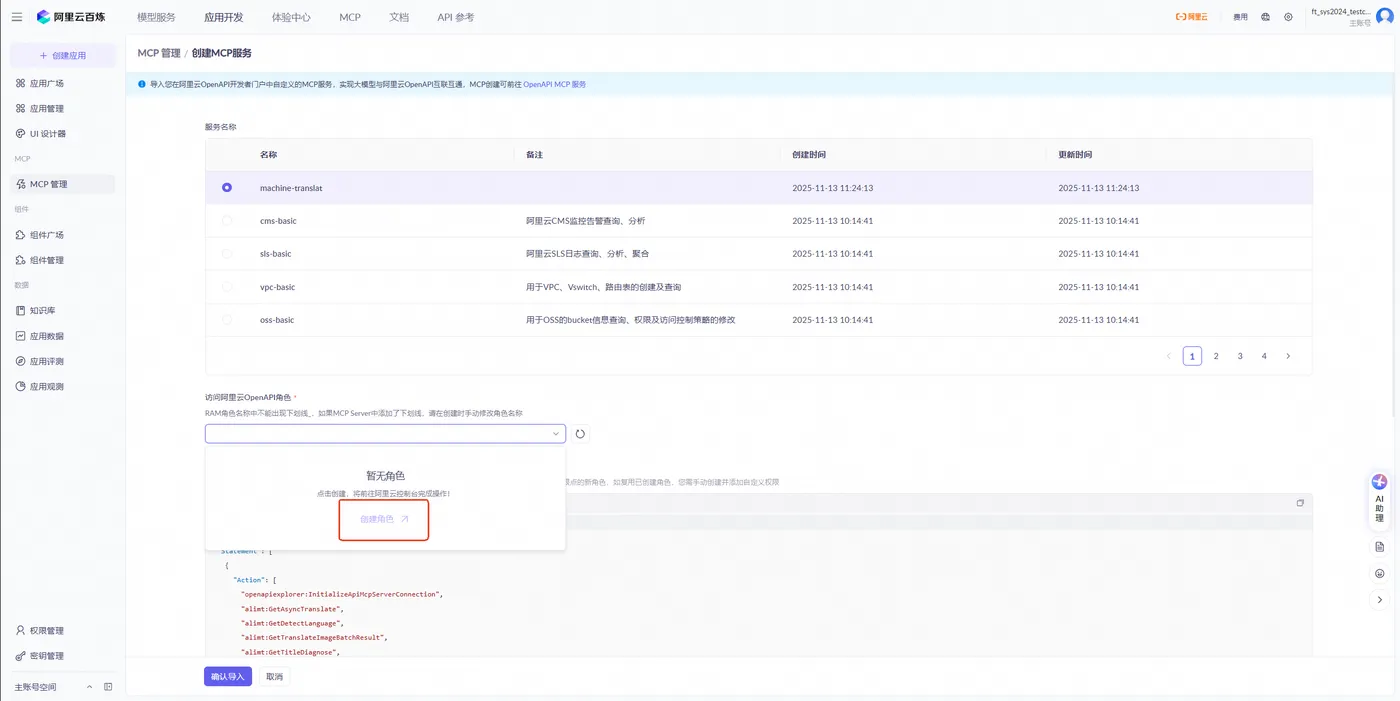Copy the policy code with copy icon
The height and width of the screenshot is (701, 1400).
tap(1300, 503)
